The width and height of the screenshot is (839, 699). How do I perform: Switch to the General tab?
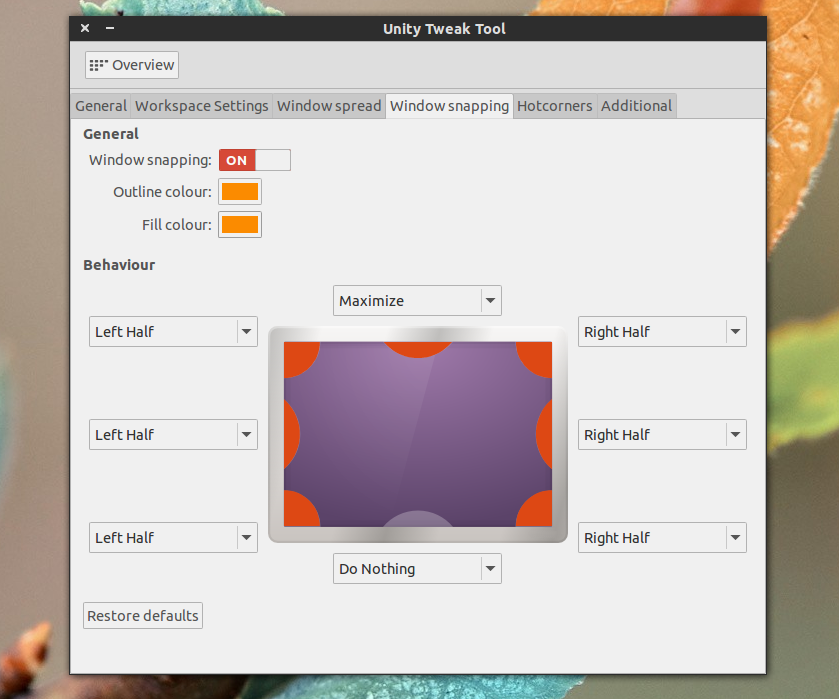(x=100, y=105)
